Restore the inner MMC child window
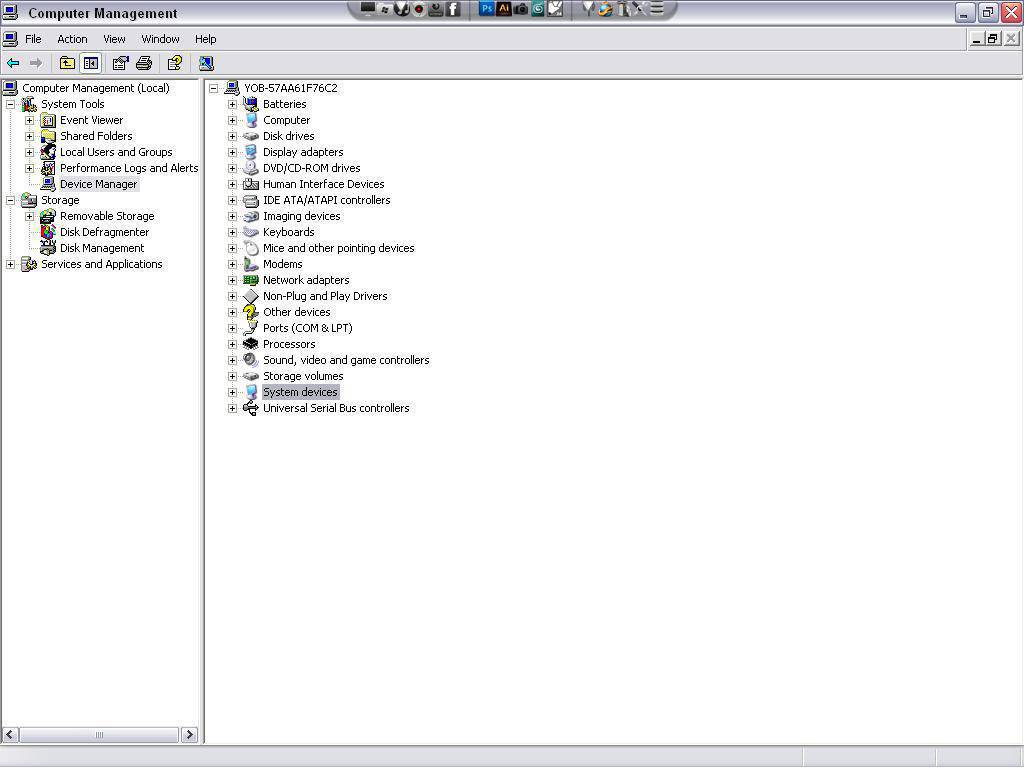This screenshot has height=768, width=1024. (993, 39)
